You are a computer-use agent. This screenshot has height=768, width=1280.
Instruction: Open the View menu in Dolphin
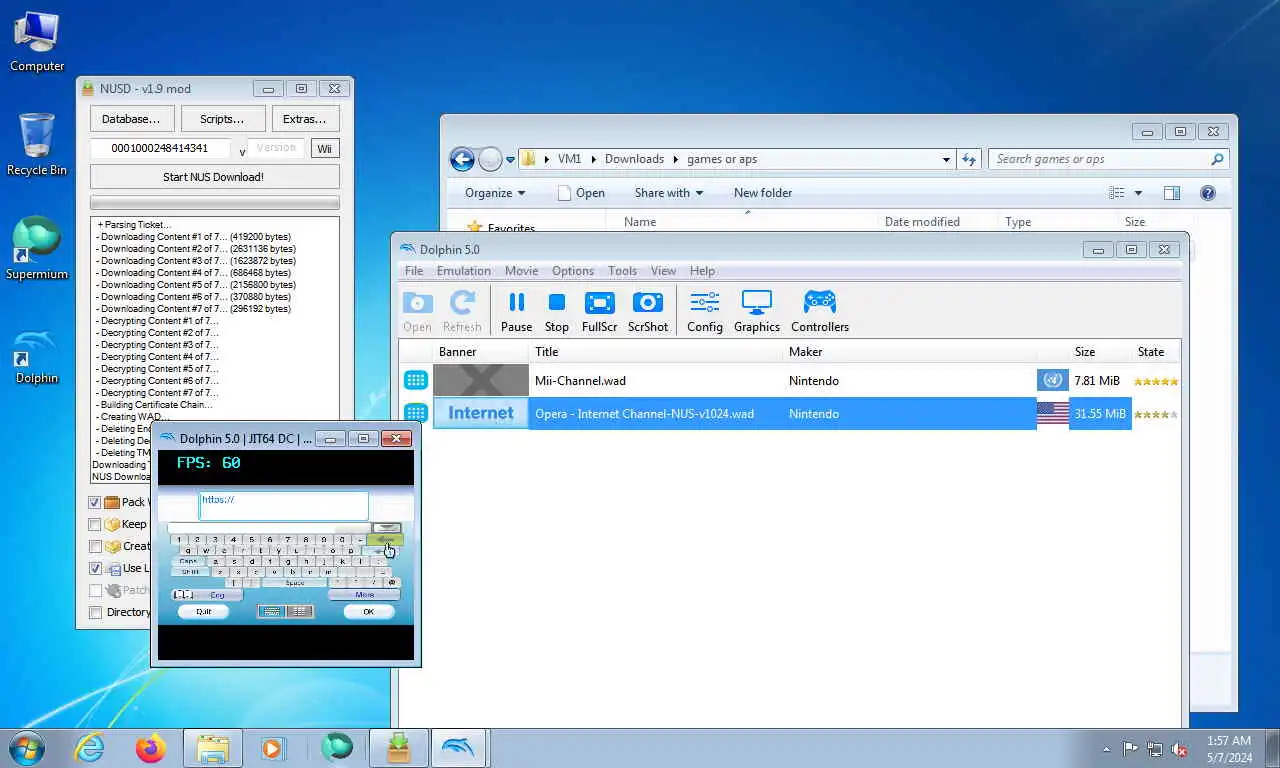pos(663,271)
